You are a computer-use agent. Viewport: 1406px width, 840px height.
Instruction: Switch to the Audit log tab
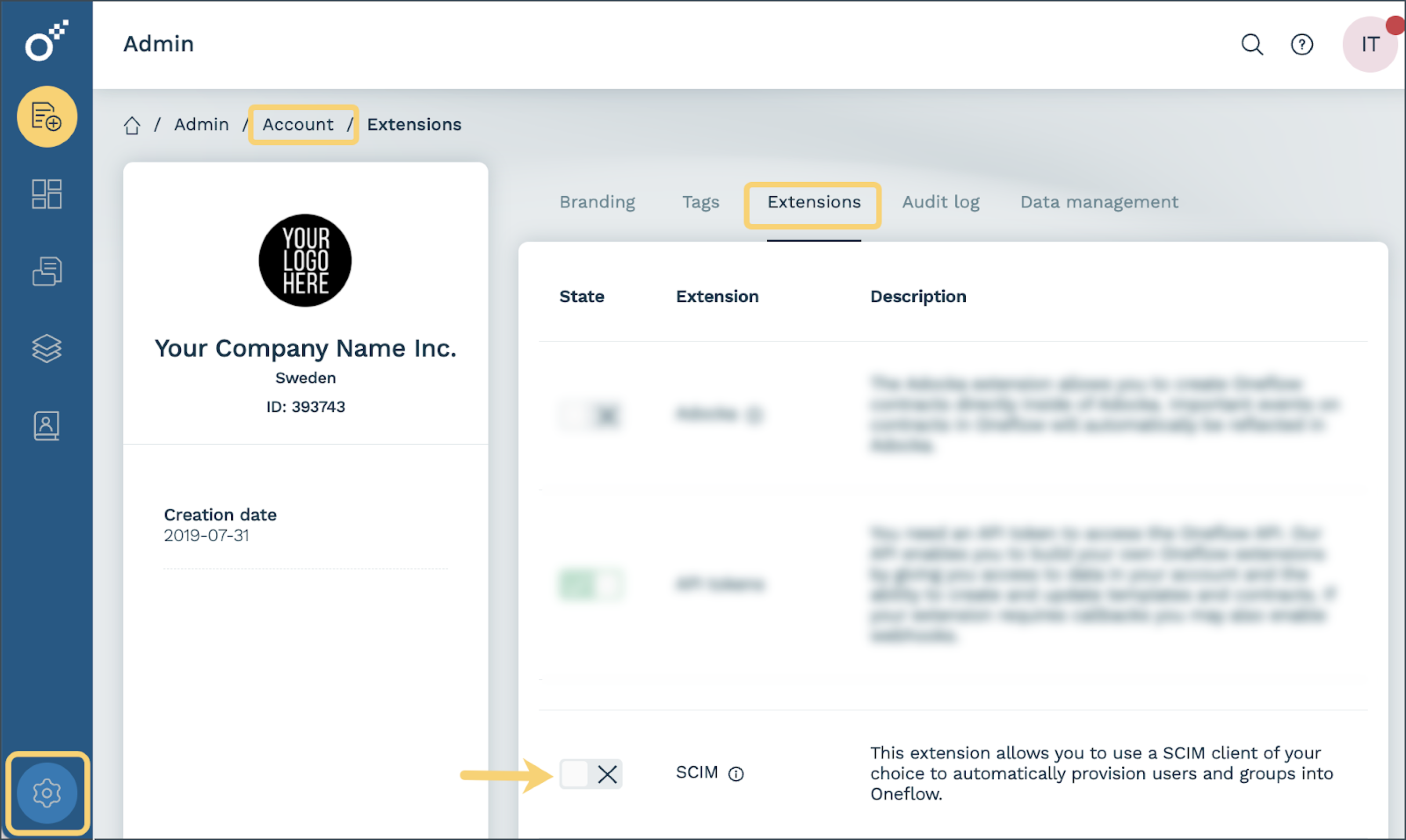[940, 202]
